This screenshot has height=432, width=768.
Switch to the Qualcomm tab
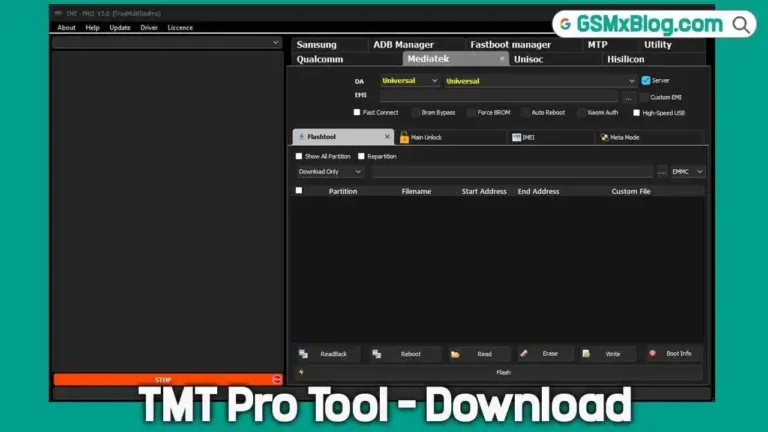(346, 59)
